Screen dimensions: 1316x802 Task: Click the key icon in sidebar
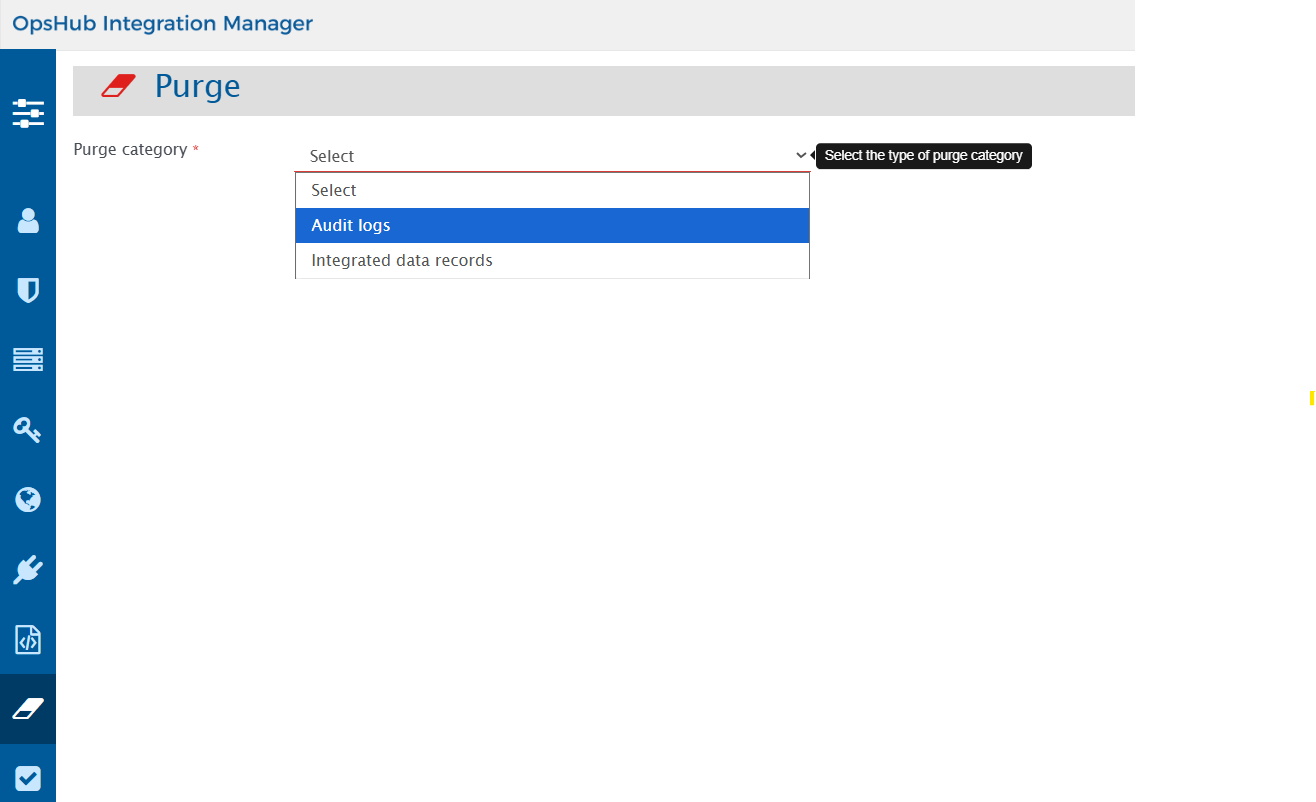(28, 430)
